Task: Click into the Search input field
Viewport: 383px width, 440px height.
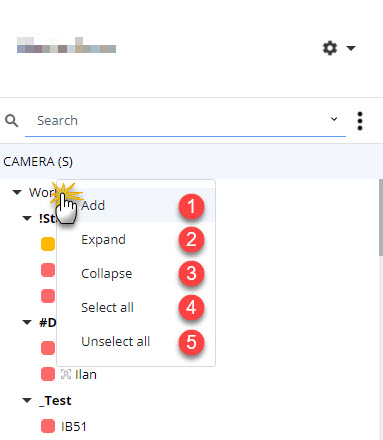Action: tap(177, 121)
